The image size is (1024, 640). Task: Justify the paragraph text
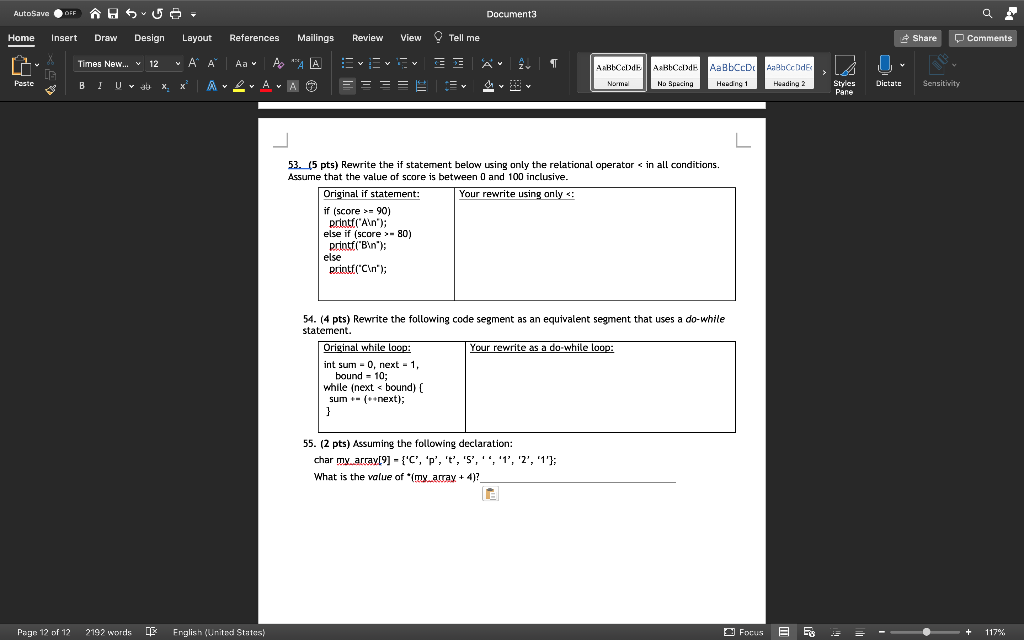[x=403, y=86]
